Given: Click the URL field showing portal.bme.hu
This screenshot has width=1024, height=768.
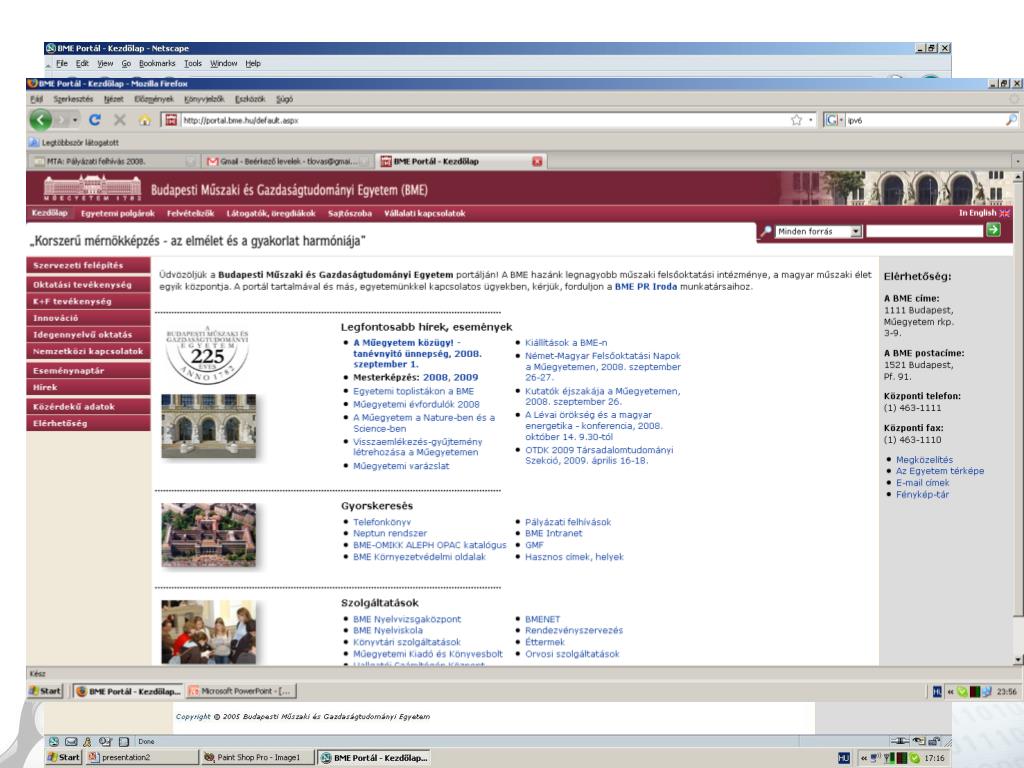Looking at the screenshot, I should tap(483, 120).
